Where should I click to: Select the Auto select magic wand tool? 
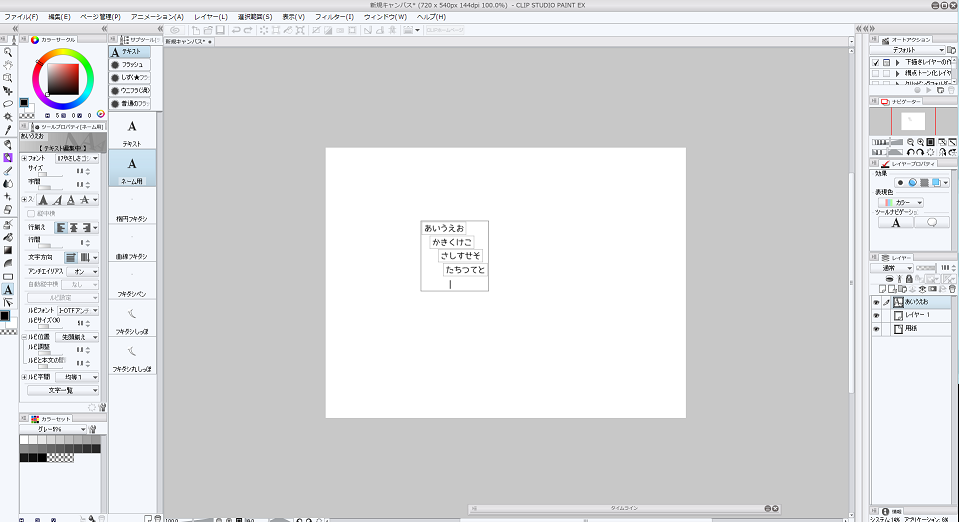(x=8, y=117)
